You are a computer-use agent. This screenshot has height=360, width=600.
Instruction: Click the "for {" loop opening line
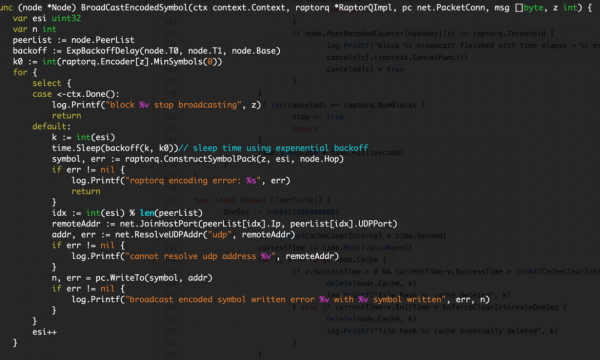pos(25,72)
